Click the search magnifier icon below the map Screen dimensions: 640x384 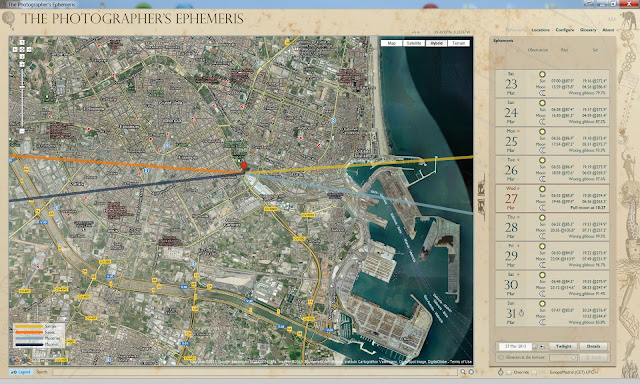(463, 372)
